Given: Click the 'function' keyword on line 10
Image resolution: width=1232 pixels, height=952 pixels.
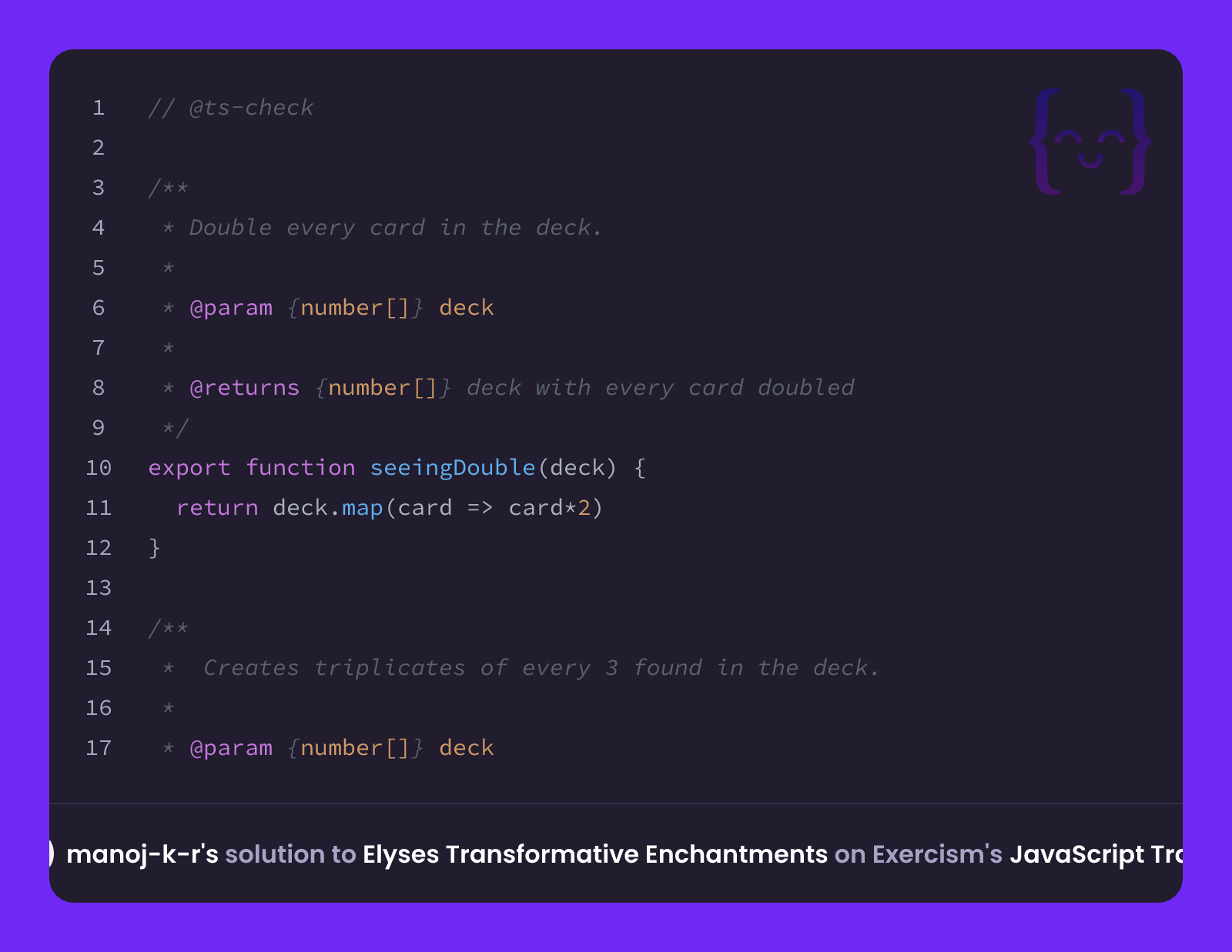Looking at the screenshot, I should point(300,468).
